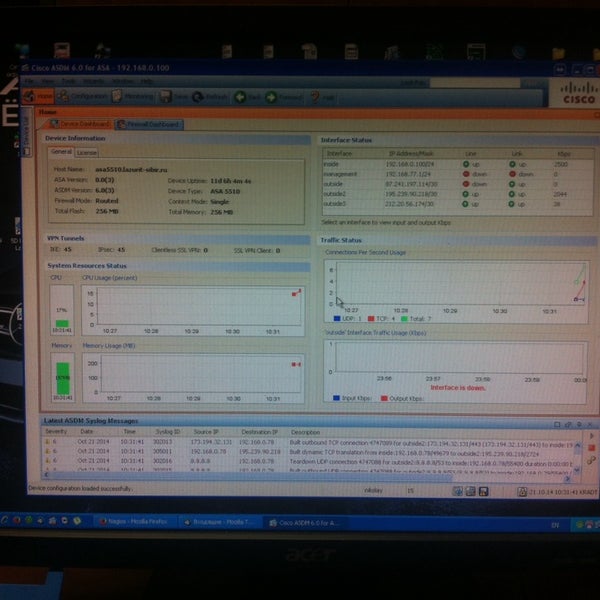Screen dimensions: 600x600
Task: Open the Tools menu
Action: [69, 81]
